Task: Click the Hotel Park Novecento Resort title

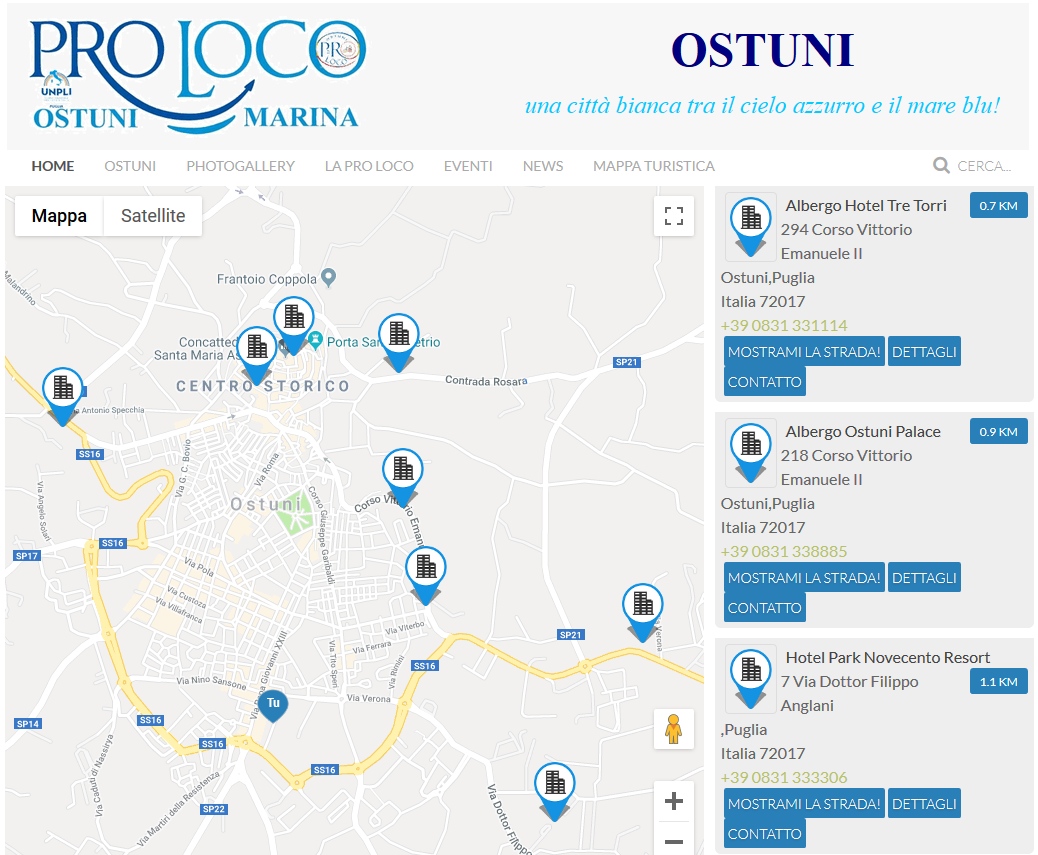Action: 888,657
